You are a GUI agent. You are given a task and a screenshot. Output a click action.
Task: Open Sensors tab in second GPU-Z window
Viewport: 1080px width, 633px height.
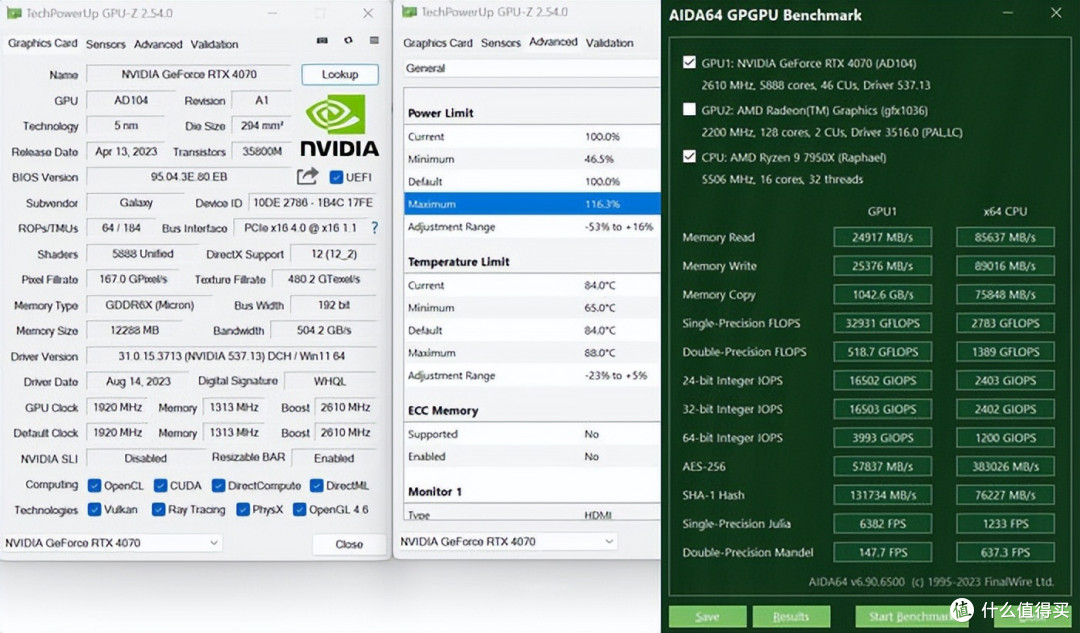[x=501, y=43]
